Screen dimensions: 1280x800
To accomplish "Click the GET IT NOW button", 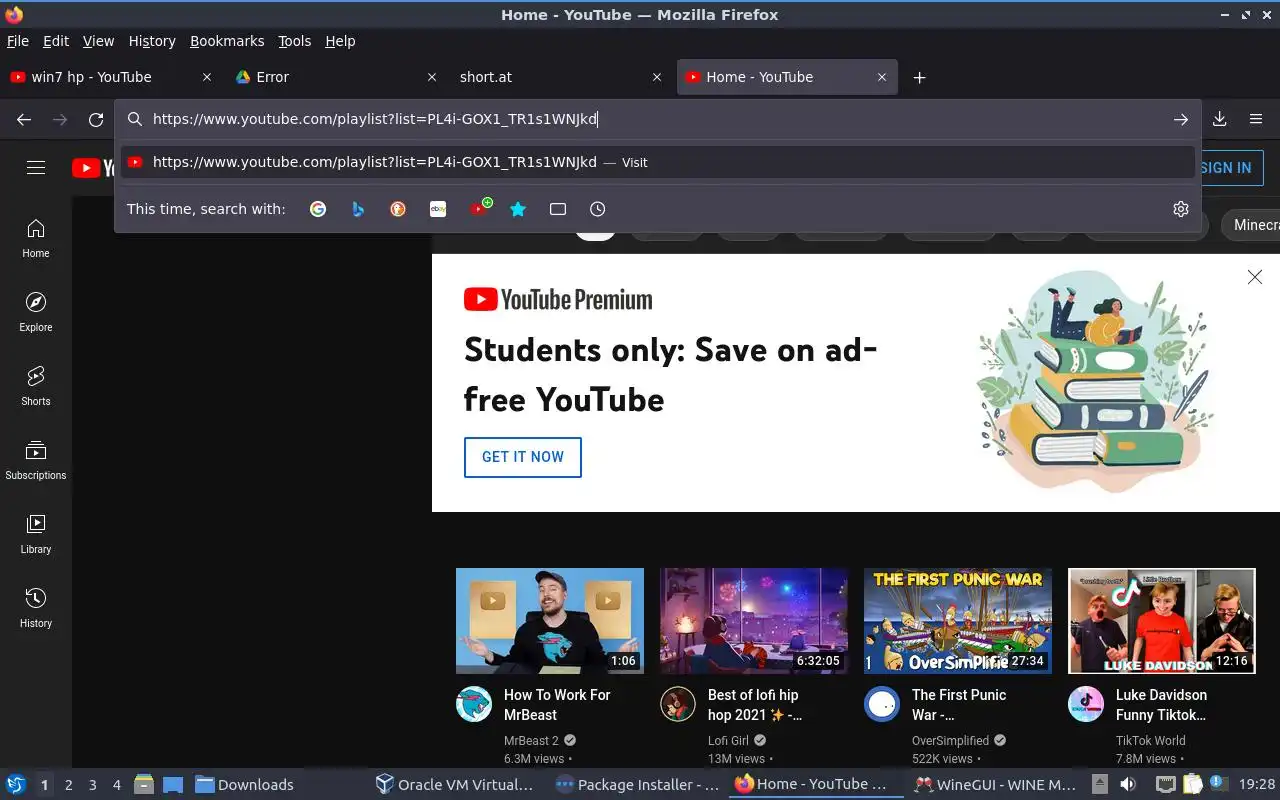I will click(523, 457).
